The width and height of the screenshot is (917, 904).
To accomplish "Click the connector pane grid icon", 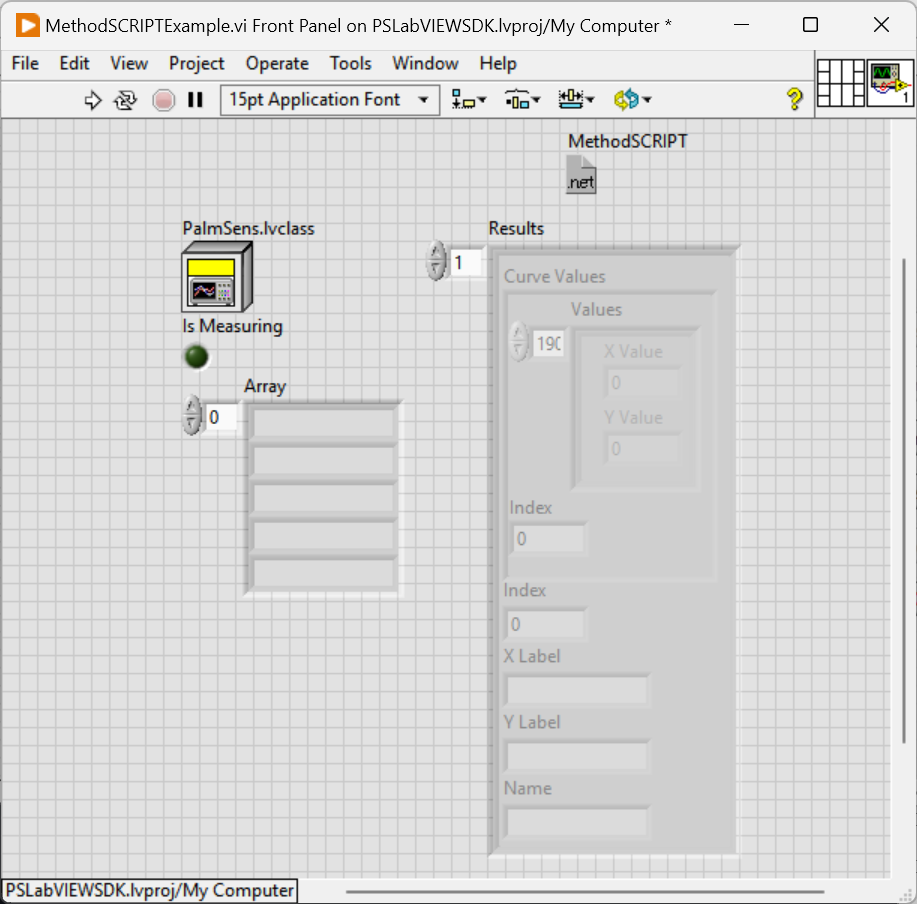I will [x=840, y=83].
